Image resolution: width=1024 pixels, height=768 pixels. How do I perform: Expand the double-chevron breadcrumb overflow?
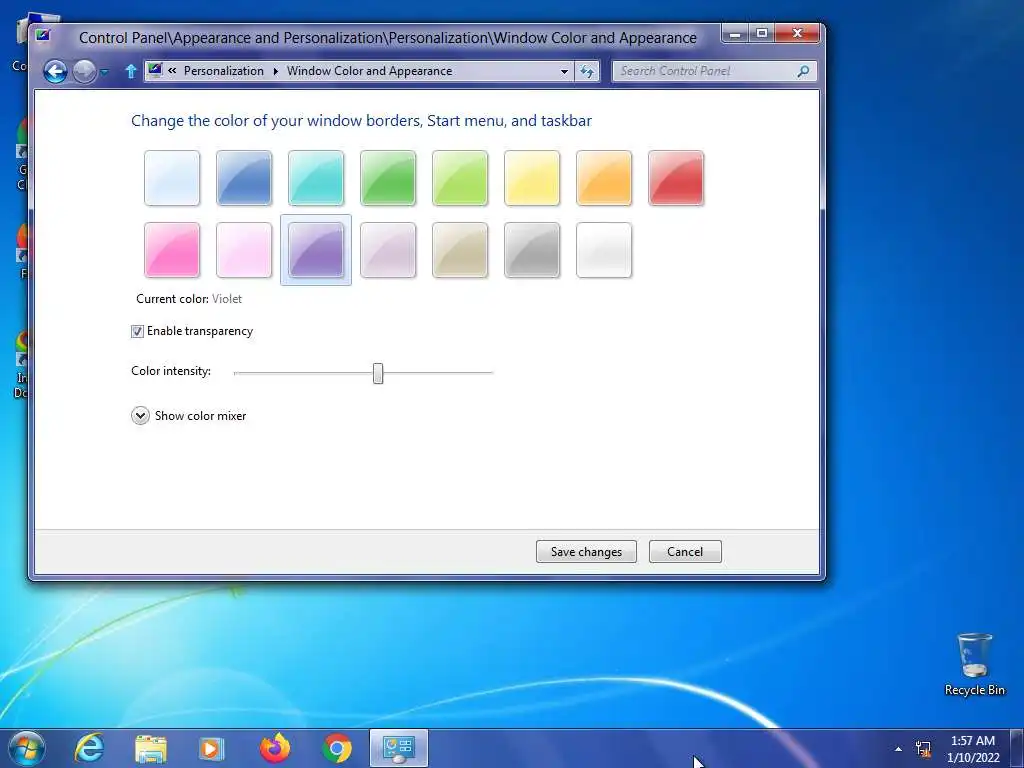(x=172, y=71)
